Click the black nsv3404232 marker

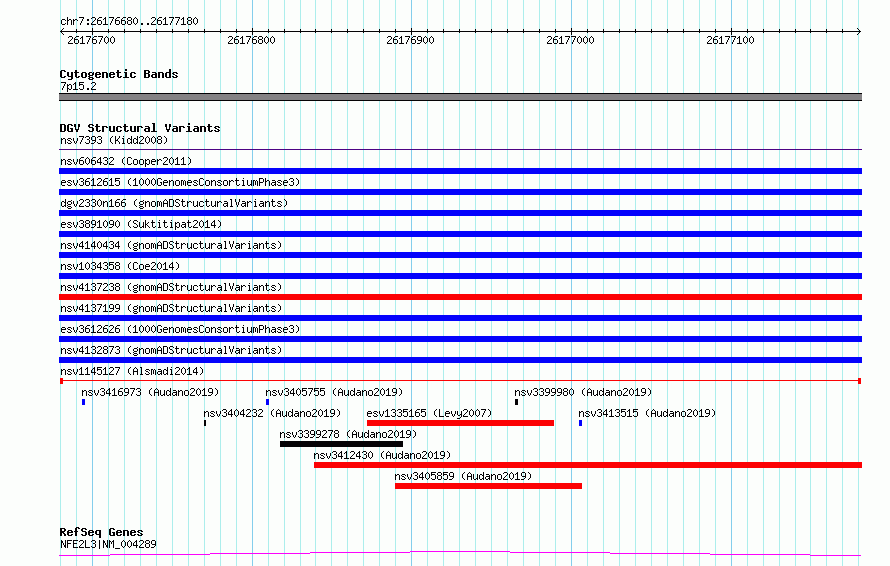tap(205, 423)
